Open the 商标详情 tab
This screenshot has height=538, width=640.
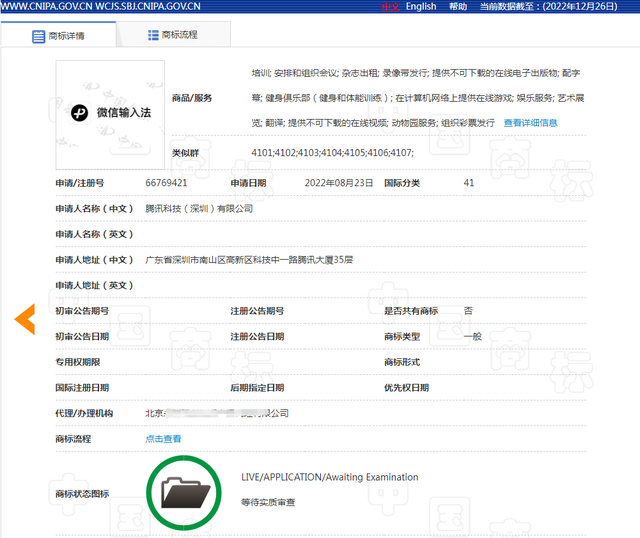click(x=58, y=36)
